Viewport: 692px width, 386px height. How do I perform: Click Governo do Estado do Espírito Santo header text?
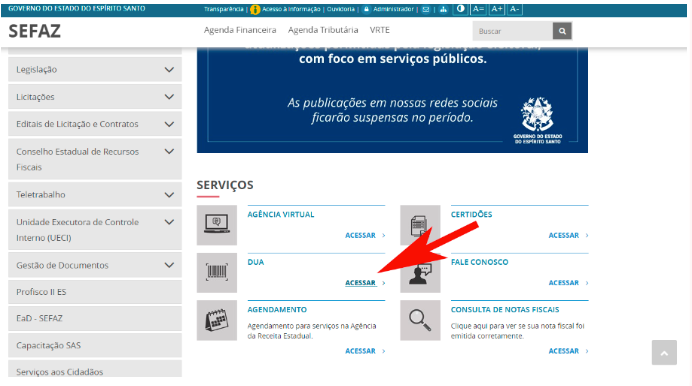[77, 9]
